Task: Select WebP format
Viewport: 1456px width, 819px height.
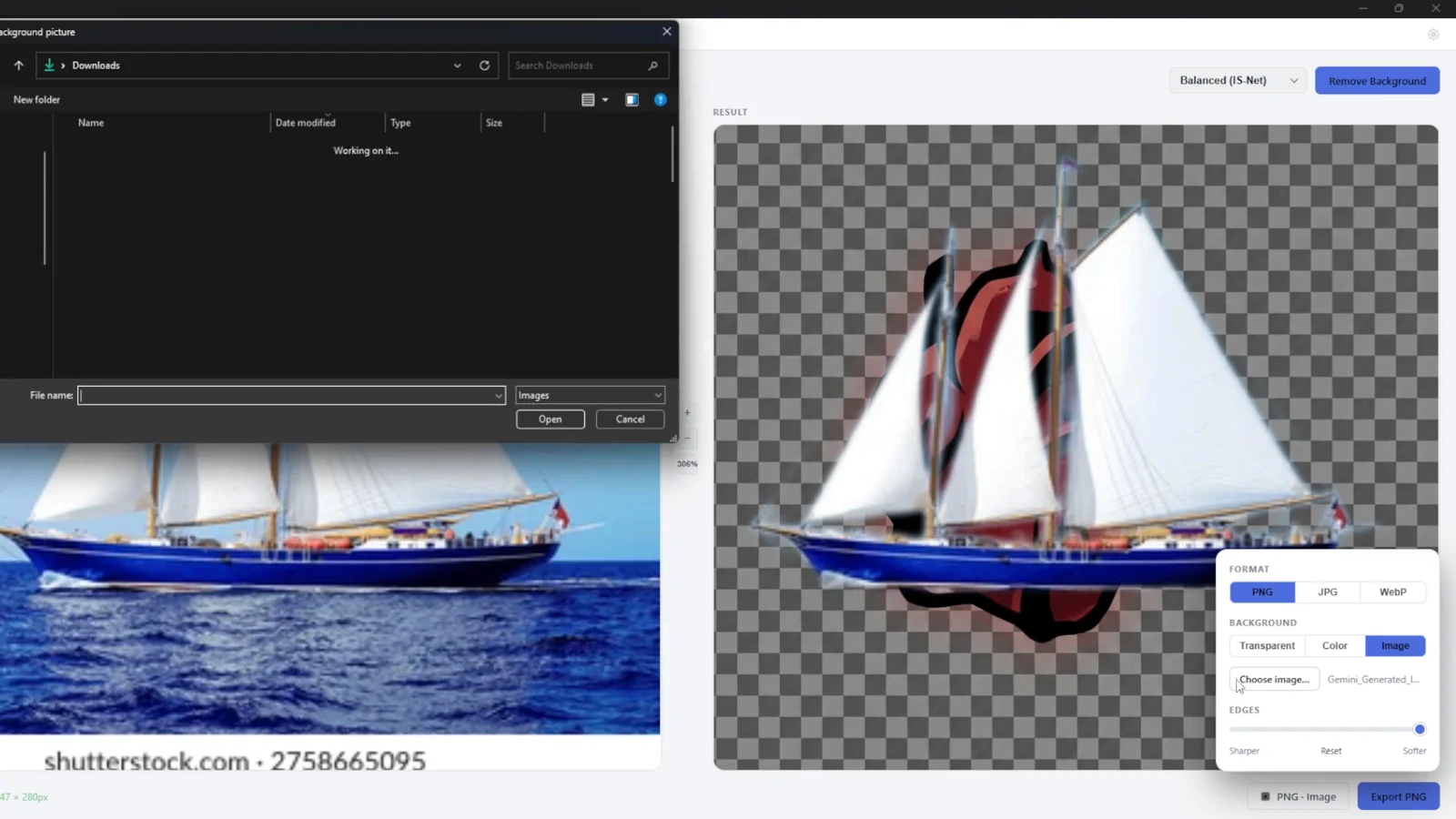Action: click(x=1392, y=592)
